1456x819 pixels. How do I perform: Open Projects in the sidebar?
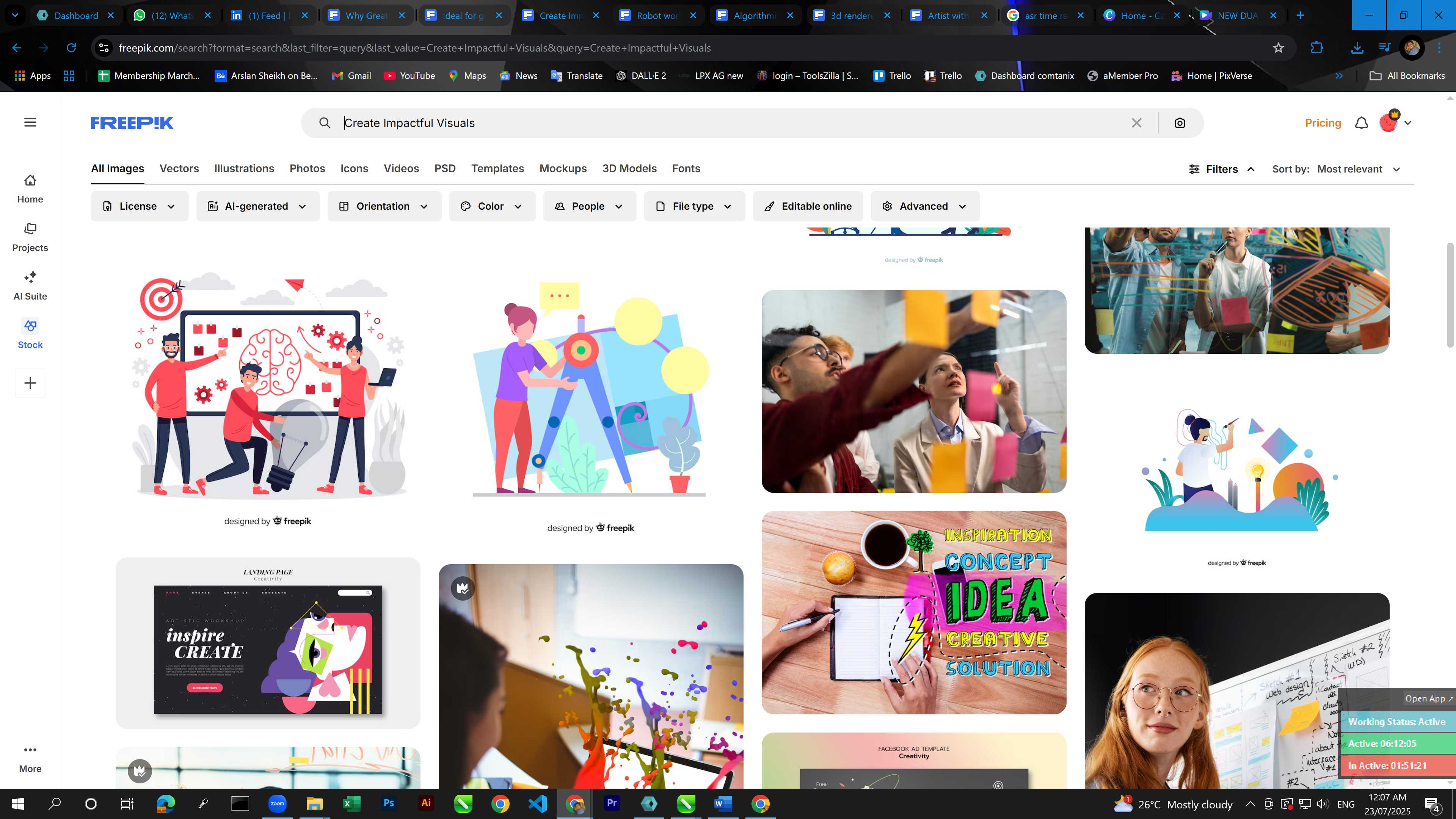click(x=30, y=237)
